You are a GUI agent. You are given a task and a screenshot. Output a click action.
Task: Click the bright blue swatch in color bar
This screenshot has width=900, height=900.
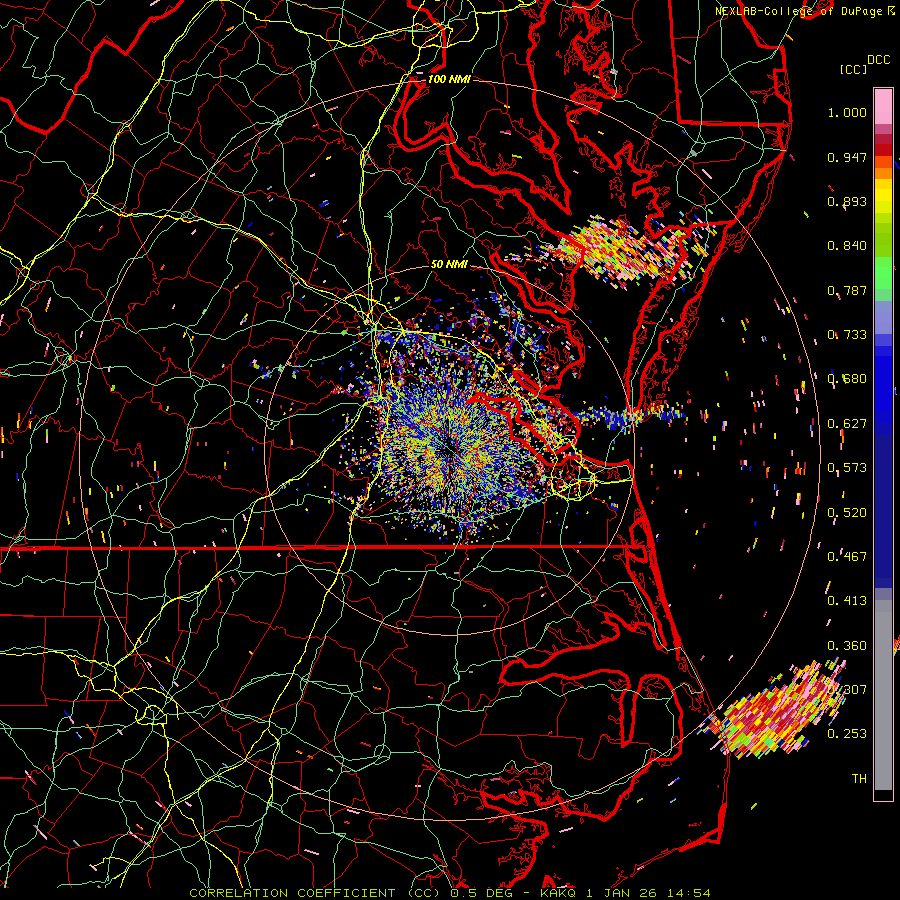click(883, 385)
